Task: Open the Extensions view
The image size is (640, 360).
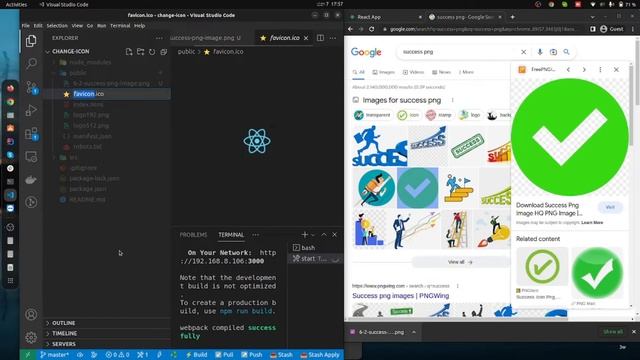Action: [31, 133]
